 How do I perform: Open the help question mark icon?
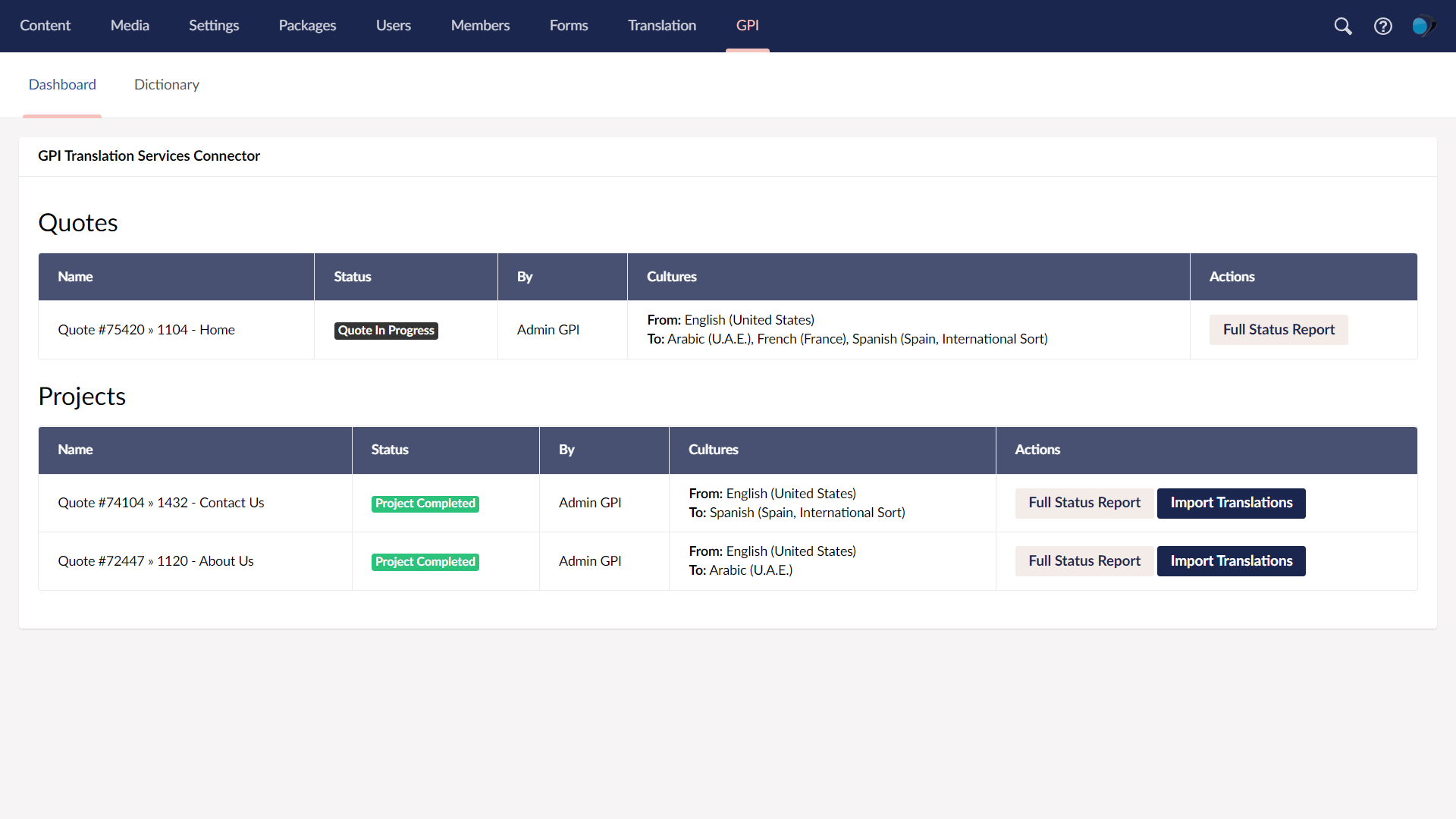(x=1383, y=26)
